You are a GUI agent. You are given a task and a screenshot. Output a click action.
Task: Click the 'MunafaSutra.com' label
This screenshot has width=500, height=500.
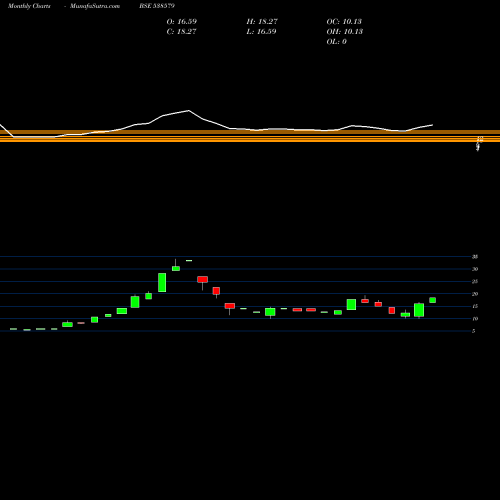(x=95, y=6)
